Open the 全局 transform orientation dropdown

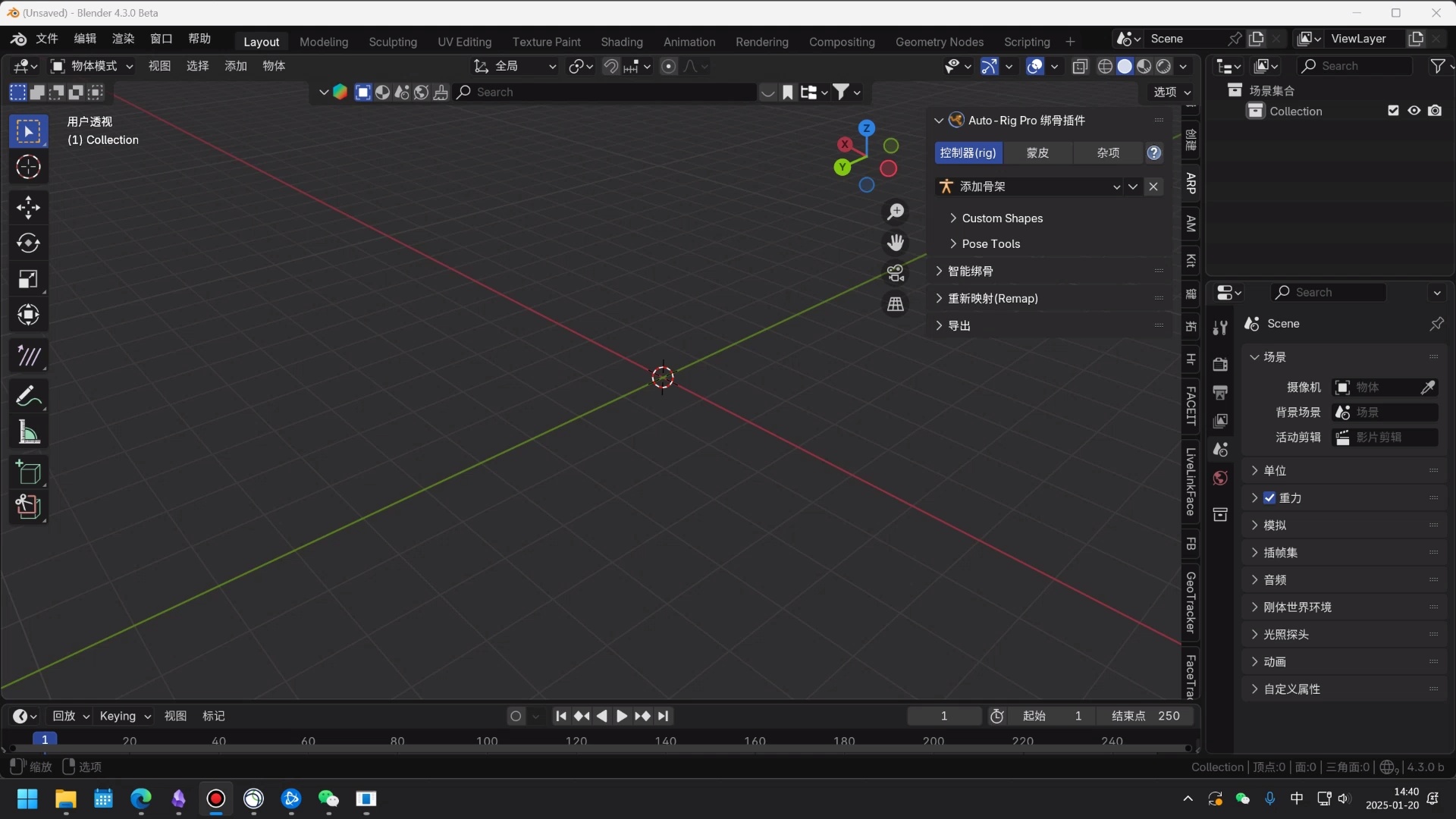tap(515, 67)
